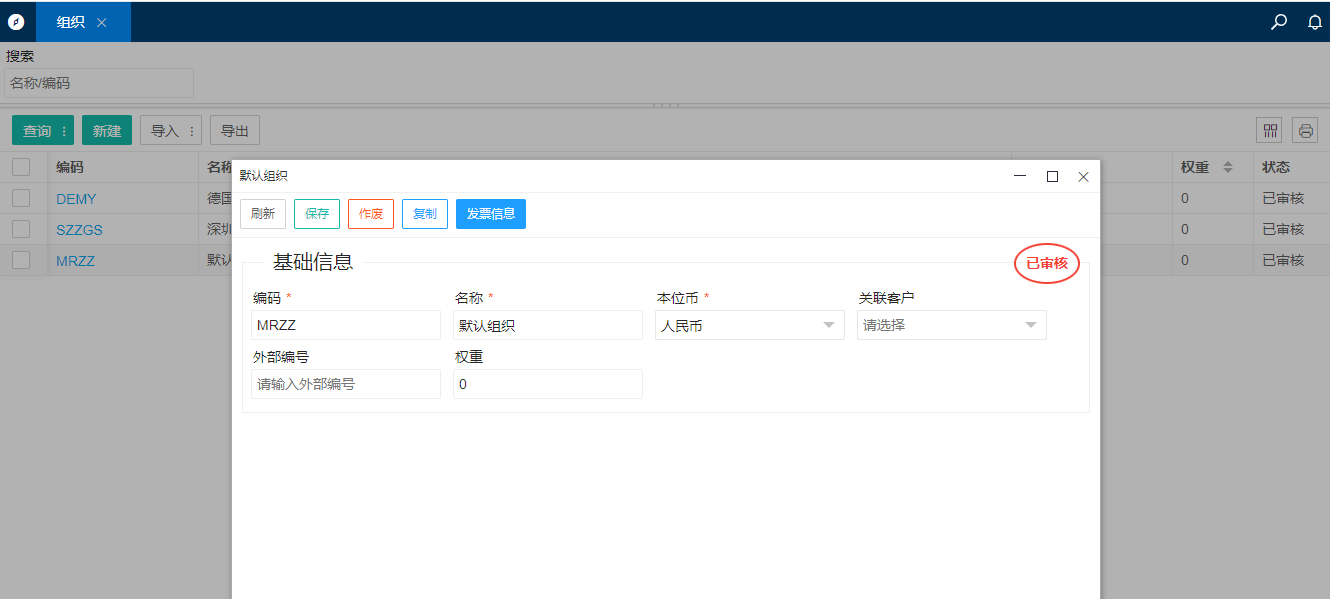Image resolution: width=1330 pixels, height=599 pixels.
Task: Open the SZZGS code link
Action: [79, 230]
